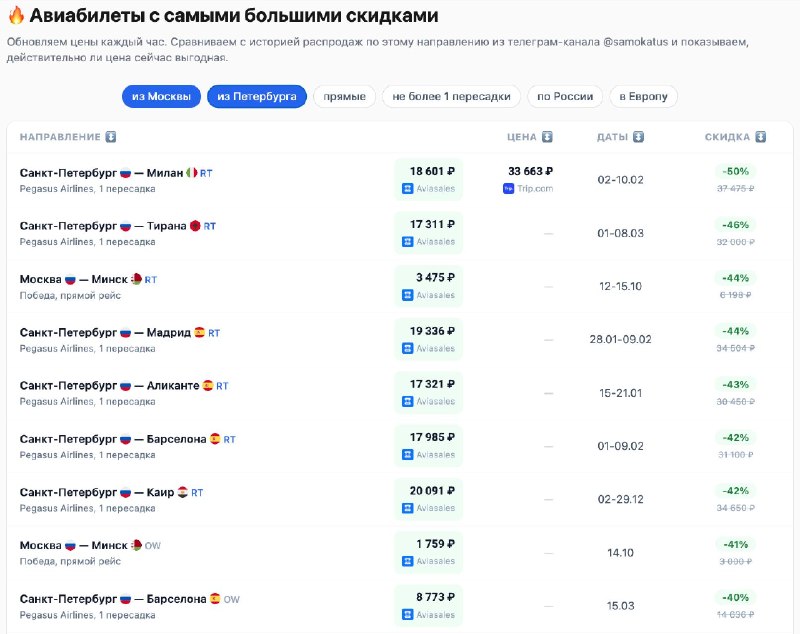Open Saint Petersburg — Alicante route

(x=124, y=386)
